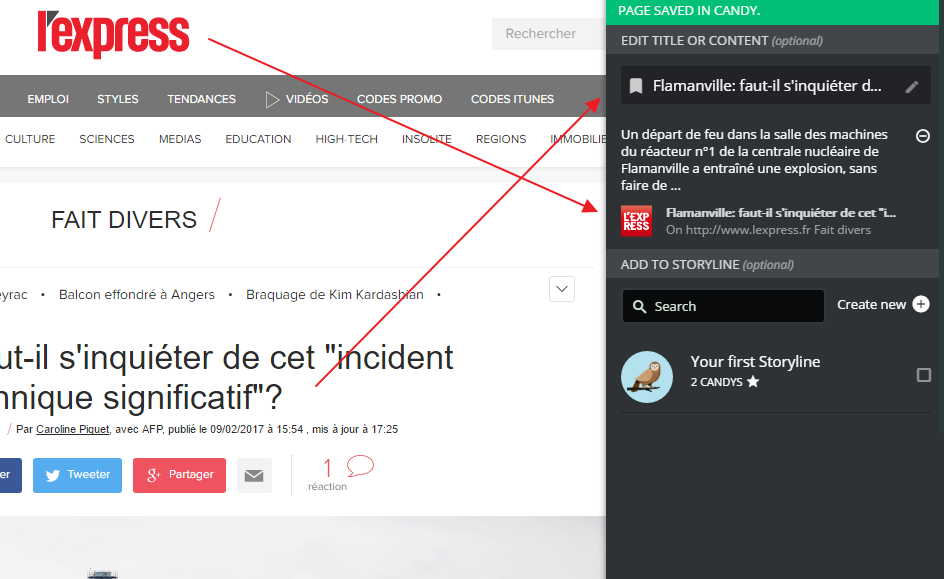Click the Flamanville title edit field
Screen dimensions: 944x579
(775, 85)
